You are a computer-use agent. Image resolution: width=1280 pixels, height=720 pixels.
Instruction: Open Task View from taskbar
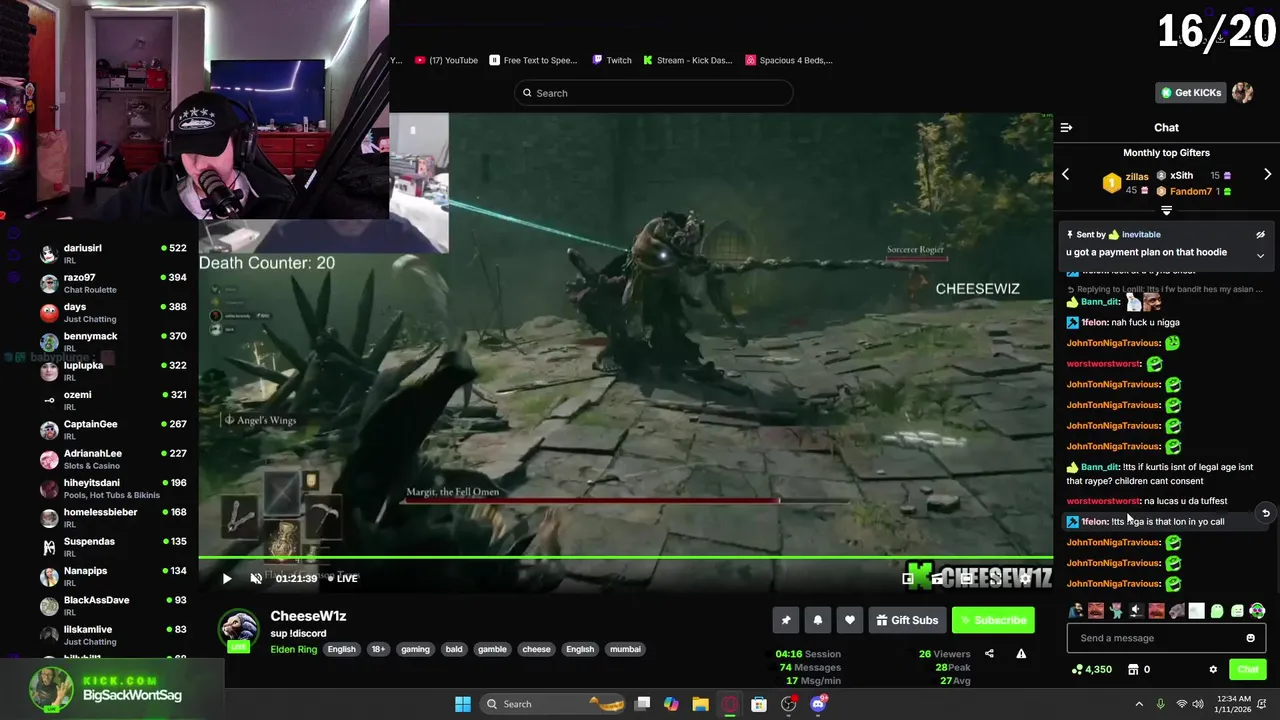coord(643,704)
